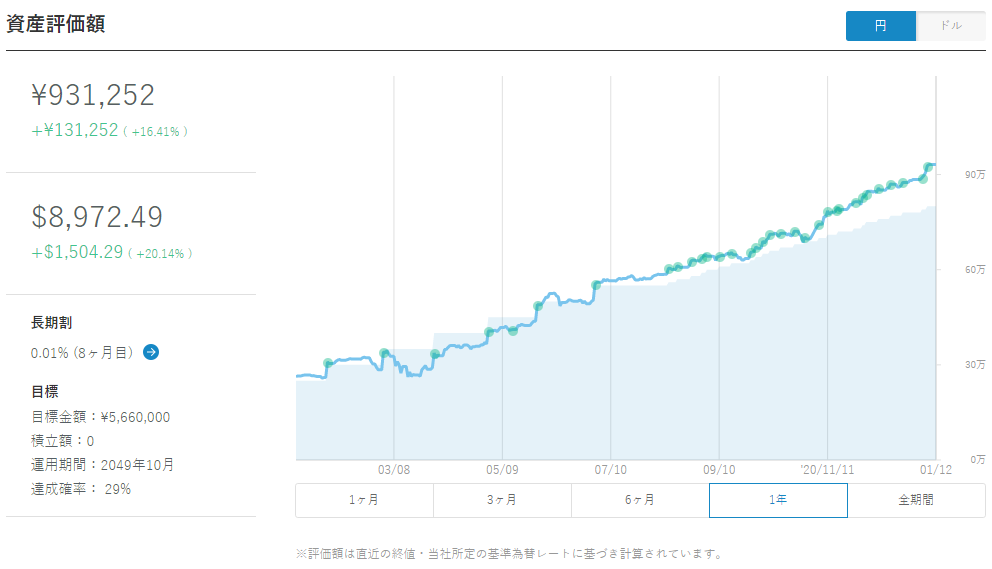Click the latest deposit marker at chart peak
Image resolution: width=992 pixels, height=569 pixels.
tap(928, 167)
